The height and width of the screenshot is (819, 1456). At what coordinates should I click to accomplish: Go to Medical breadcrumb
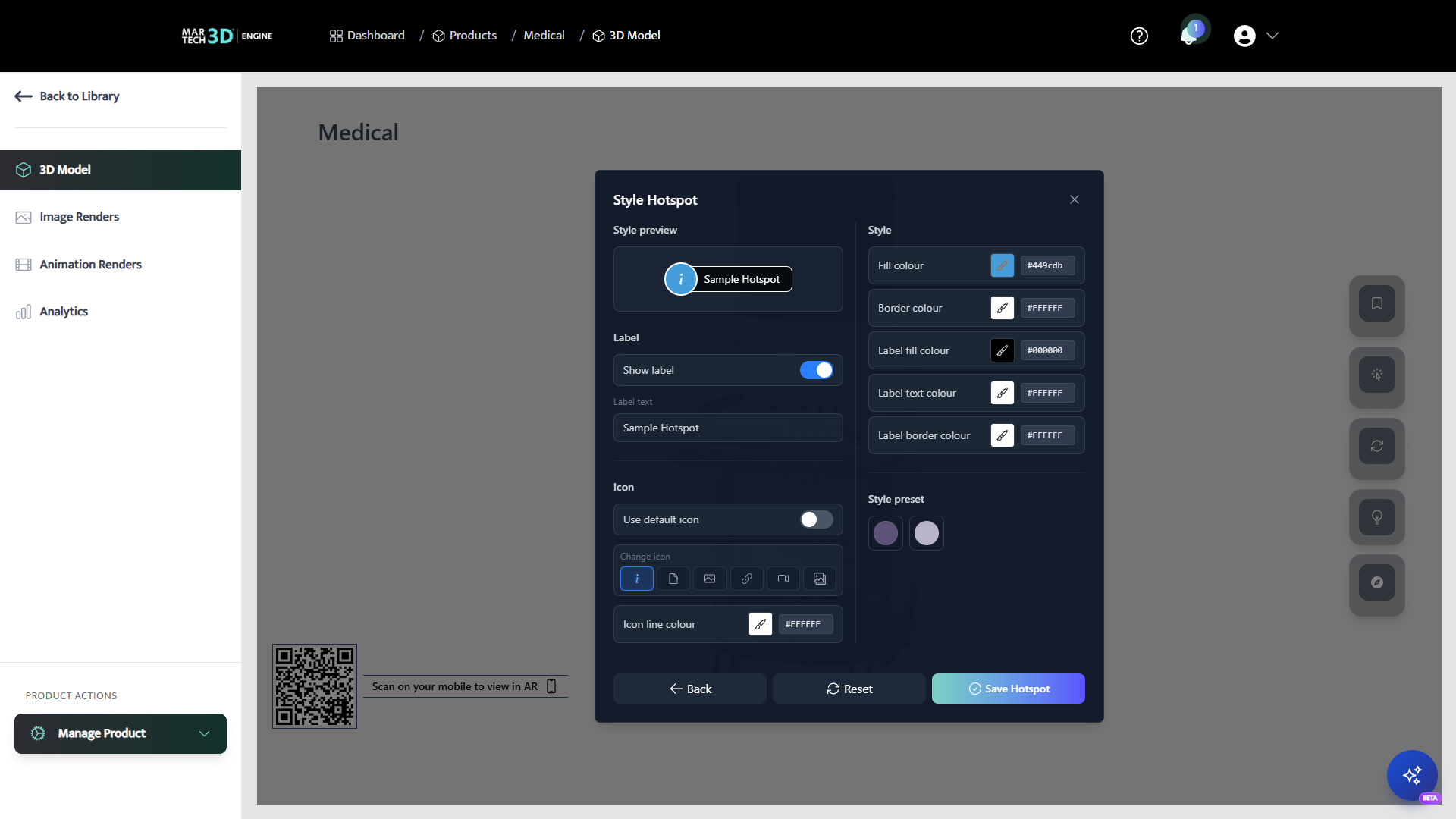tap(544, 36)
